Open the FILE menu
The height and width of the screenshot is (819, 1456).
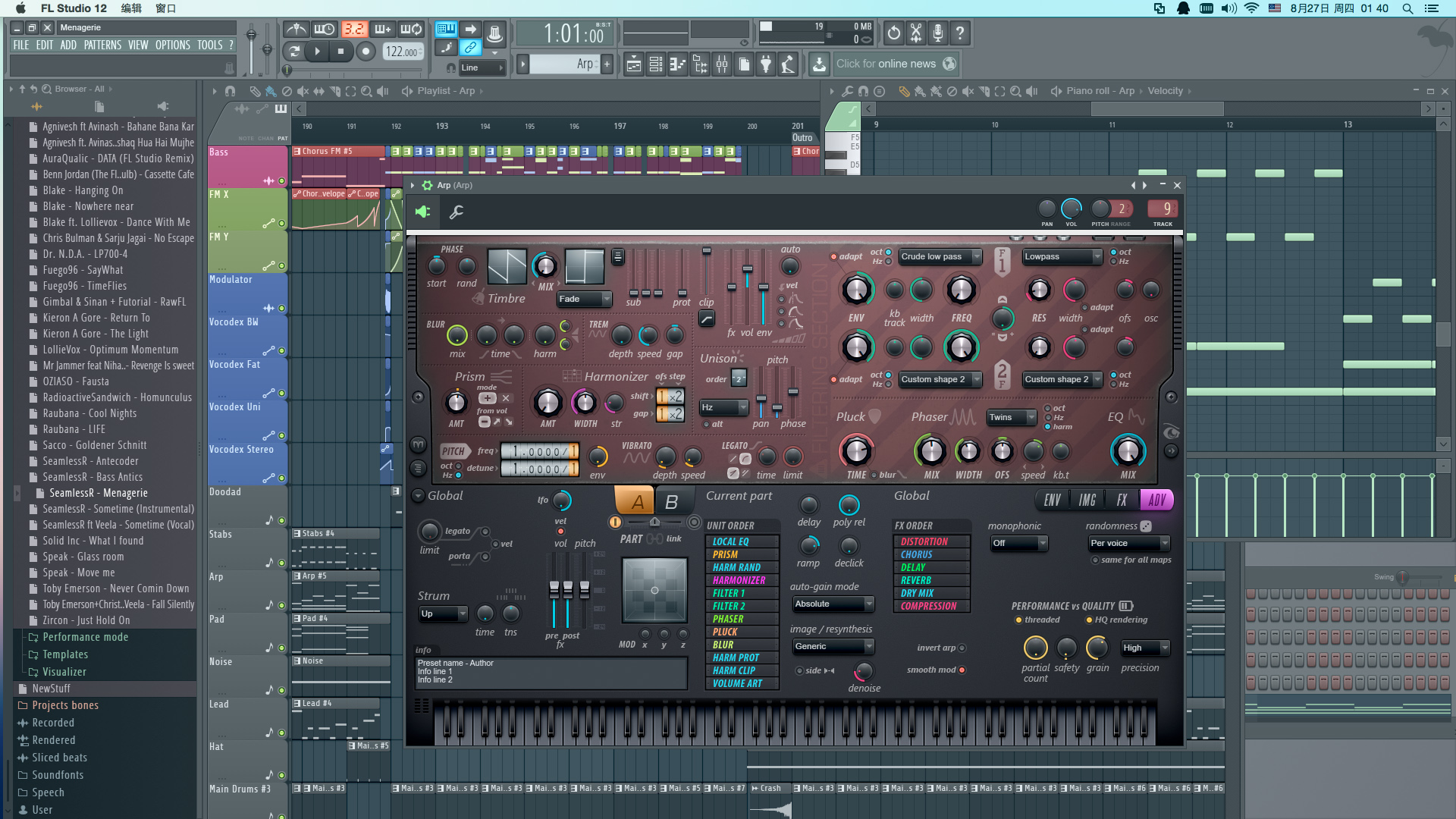[x=21, y=45]
